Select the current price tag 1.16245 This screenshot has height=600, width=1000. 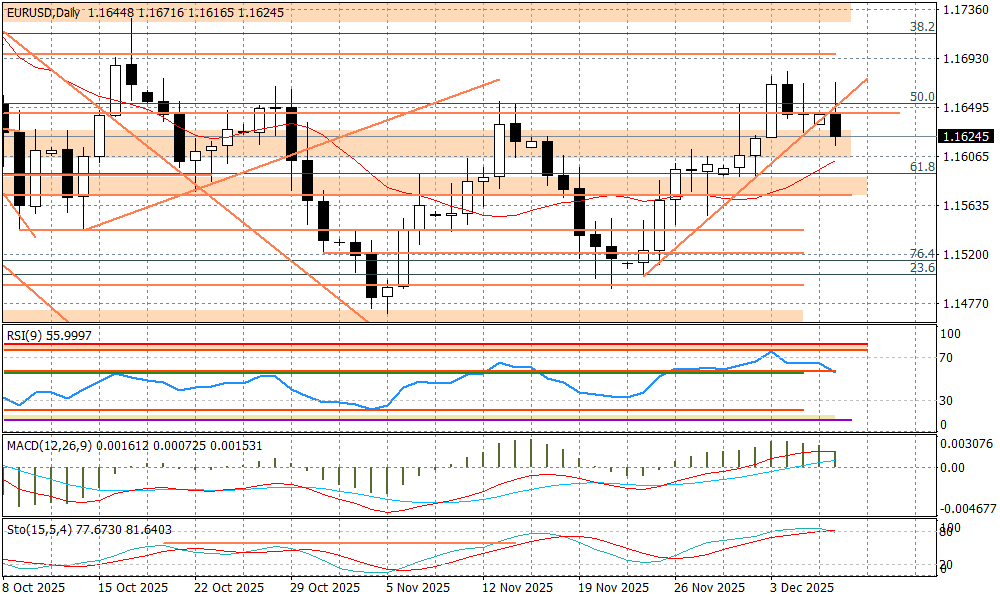point(966,136)
